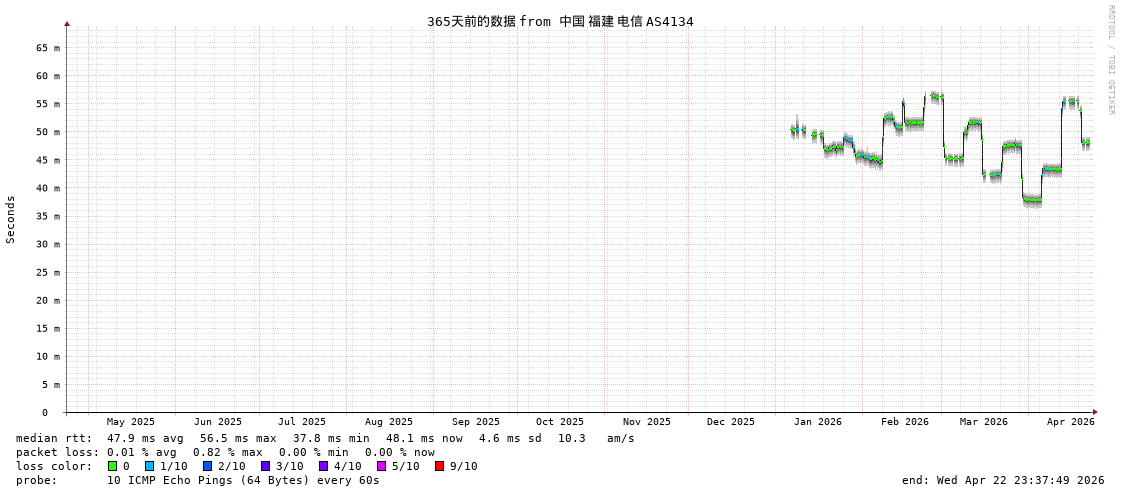
Task: Select the violet 4/10 loss swatch
Action: (323, 466)
